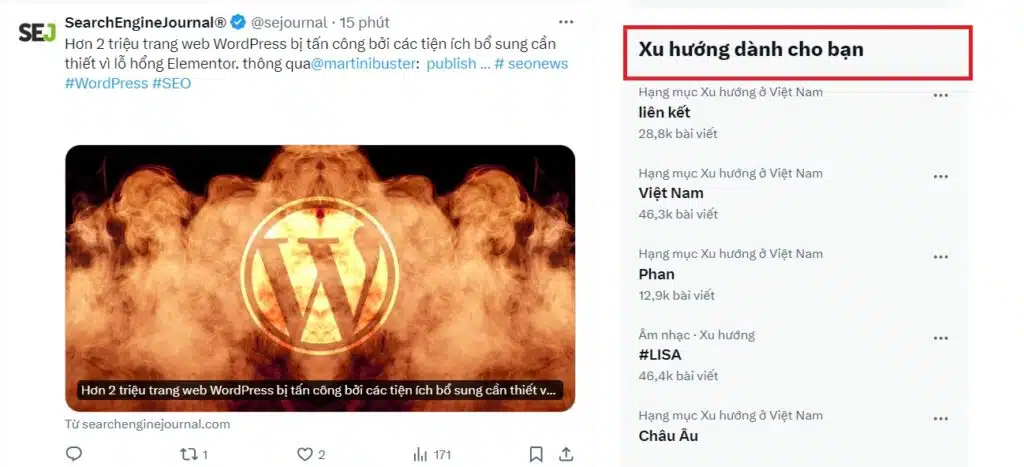Open the SEJ profile avatar
The image size is (1024, 467).
click(x=37, y=32)
